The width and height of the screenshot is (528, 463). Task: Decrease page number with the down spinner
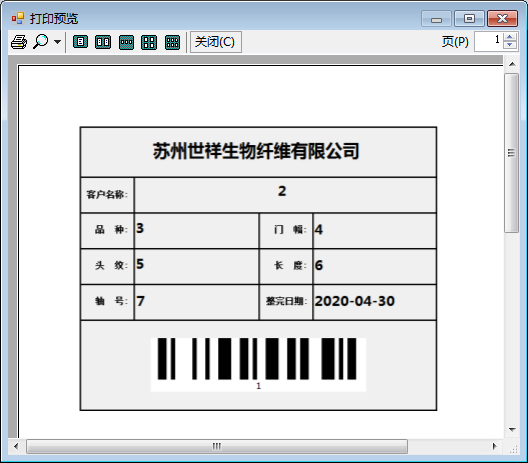pyautogui.click(x=510, y=46)
